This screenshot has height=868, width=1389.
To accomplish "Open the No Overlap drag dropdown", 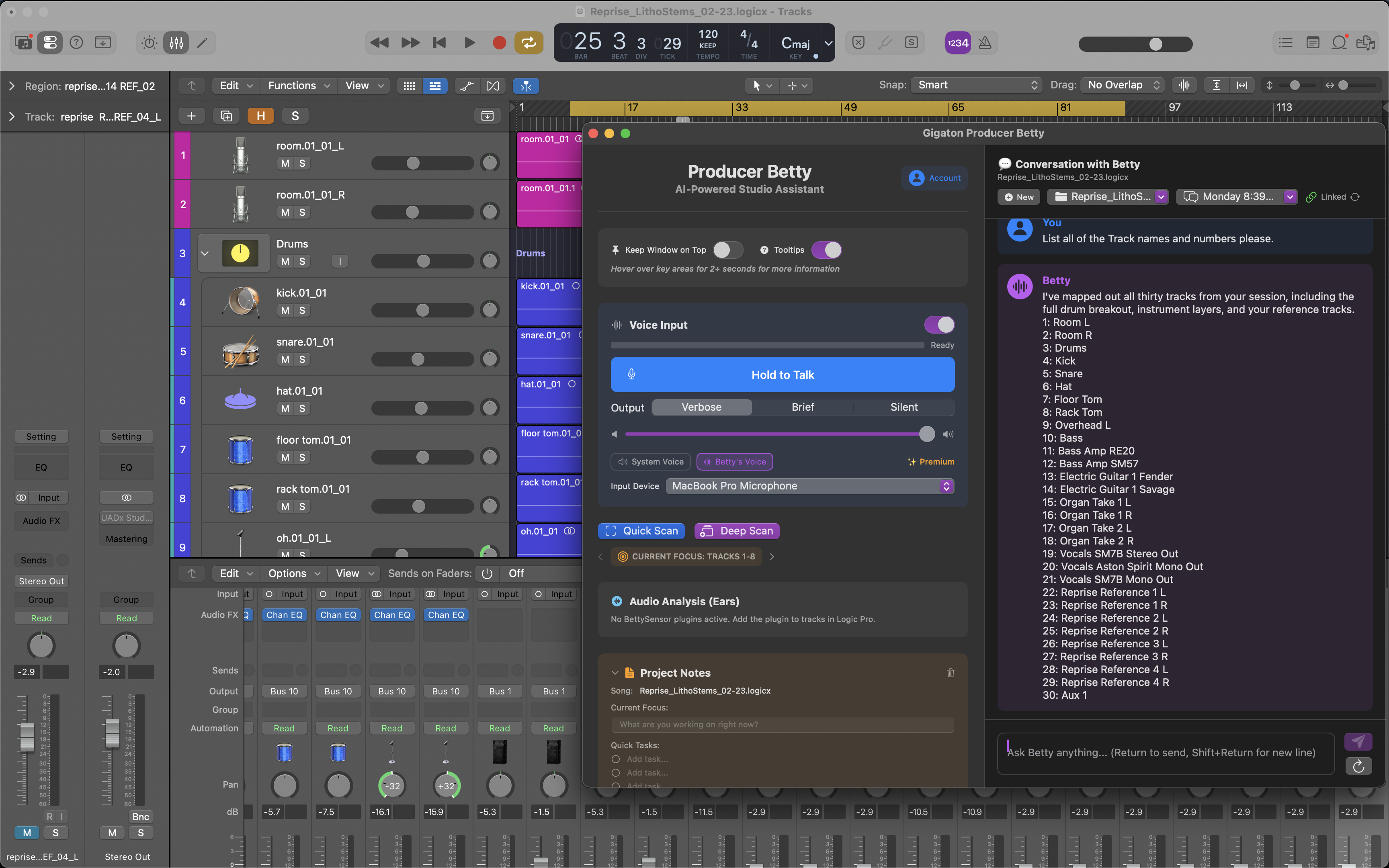I will click(1121, 85).
